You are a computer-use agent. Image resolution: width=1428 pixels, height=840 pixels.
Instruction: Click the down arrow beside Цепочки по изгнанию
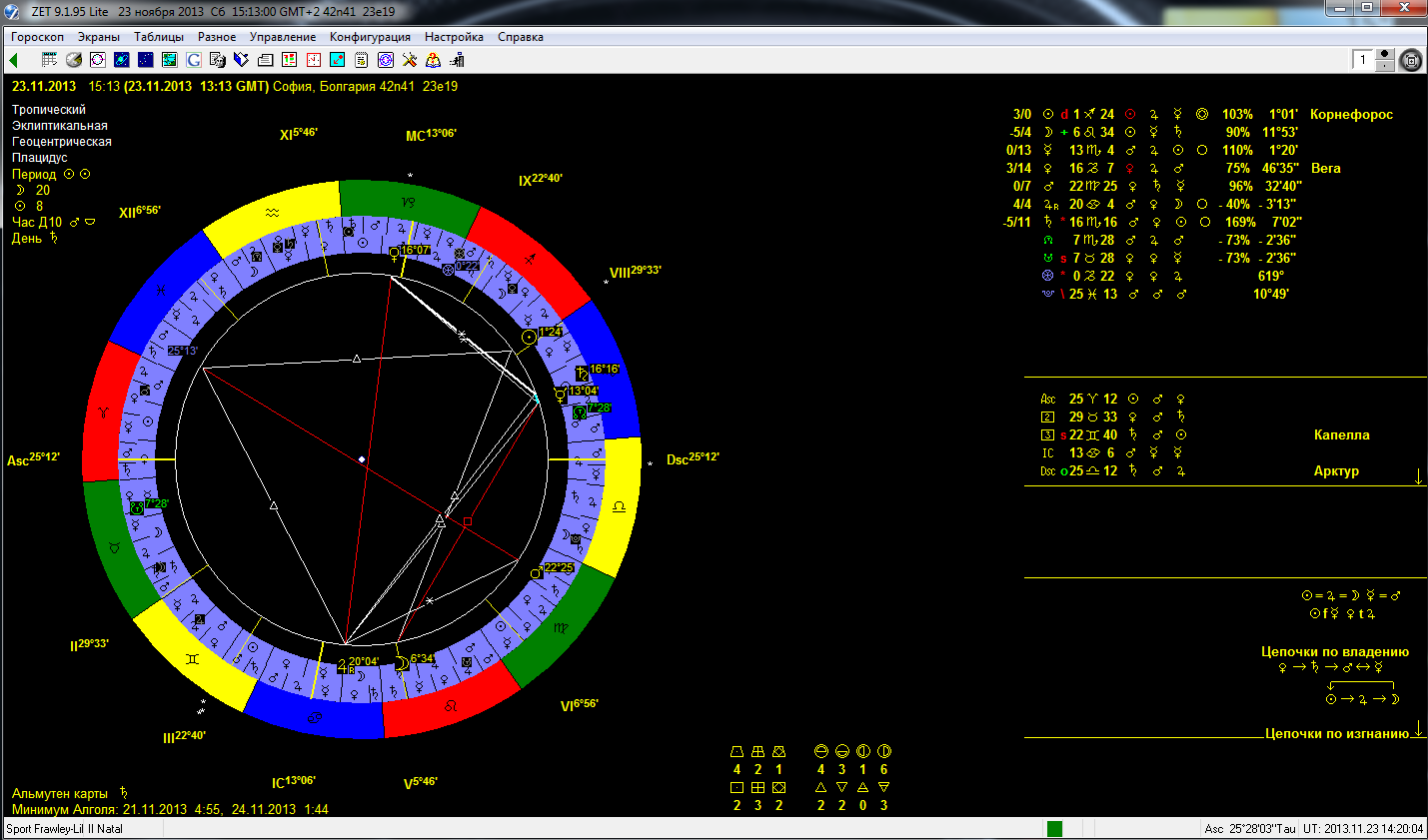(x=1418, y=729)
